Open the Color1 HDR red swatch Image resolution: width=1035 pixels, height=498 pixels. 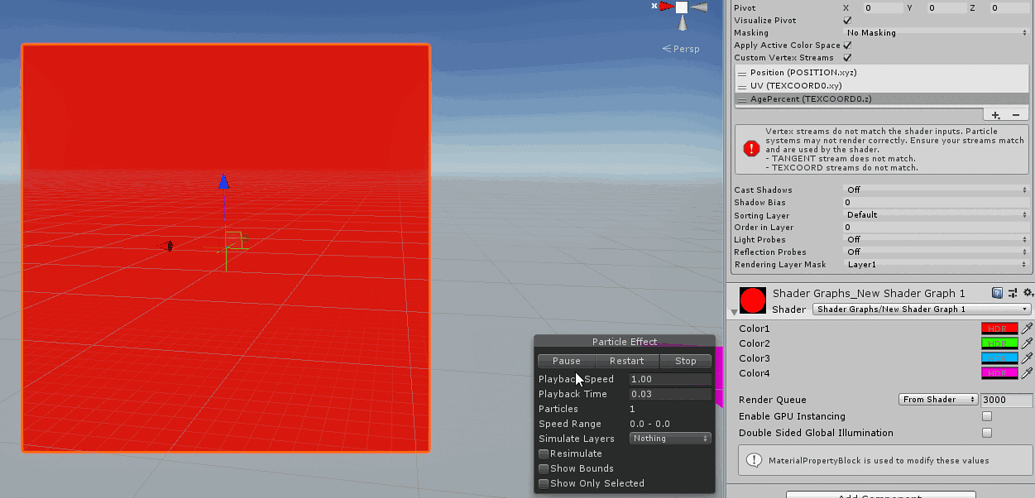click(x=999, y=328)
